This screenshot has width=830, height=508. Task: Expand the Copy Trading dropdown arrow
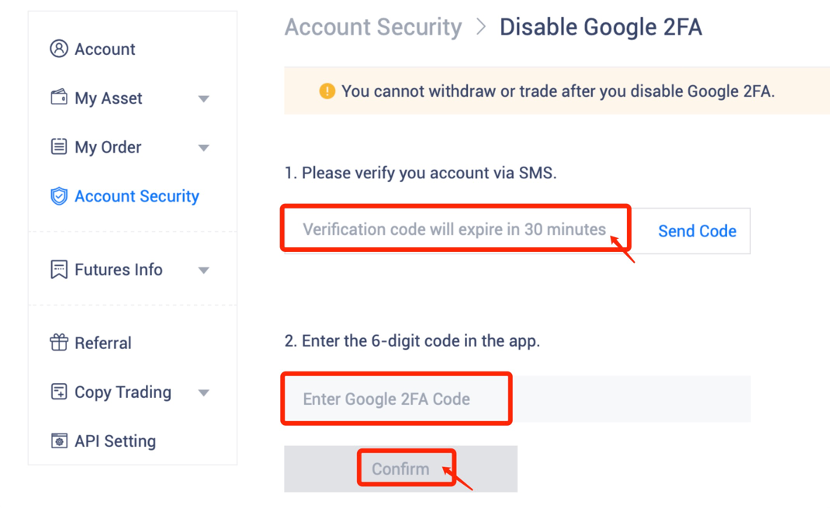point(204,393)
